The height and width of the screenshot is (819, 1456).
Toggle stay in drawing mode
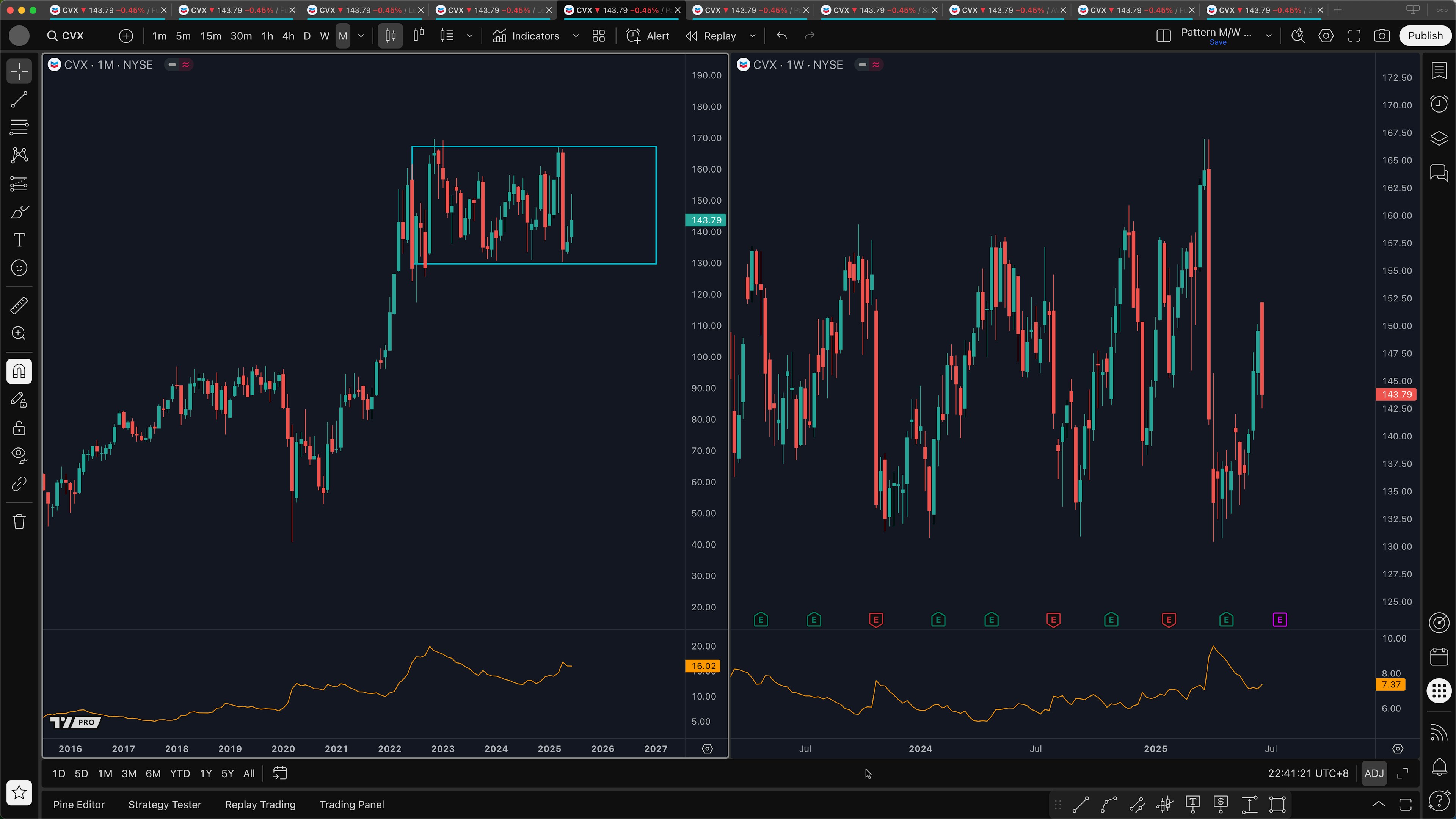[19, 400]
